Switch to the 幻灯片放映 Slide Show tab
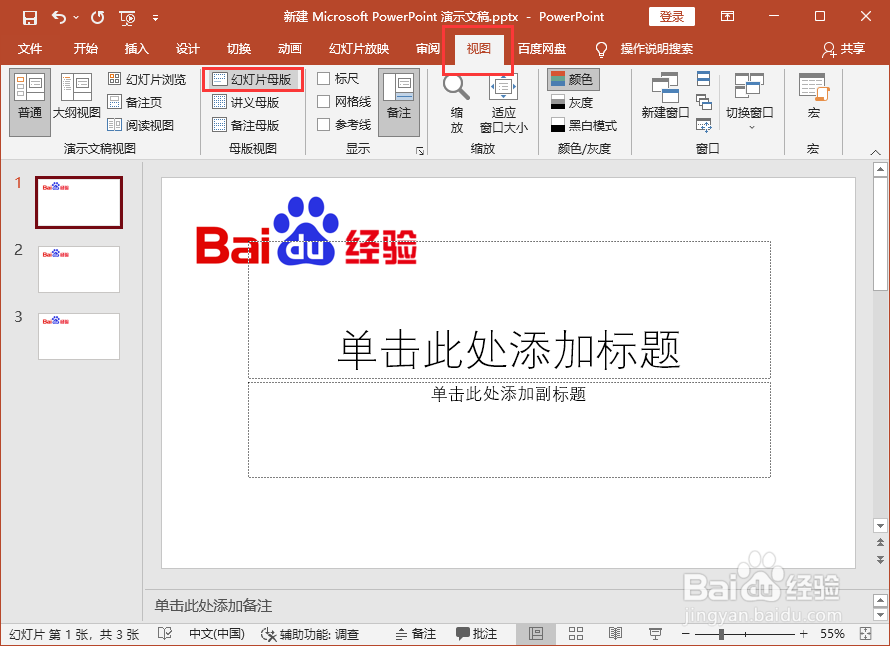890x646 pixels. pyautogui.click(x=359, y=49)
